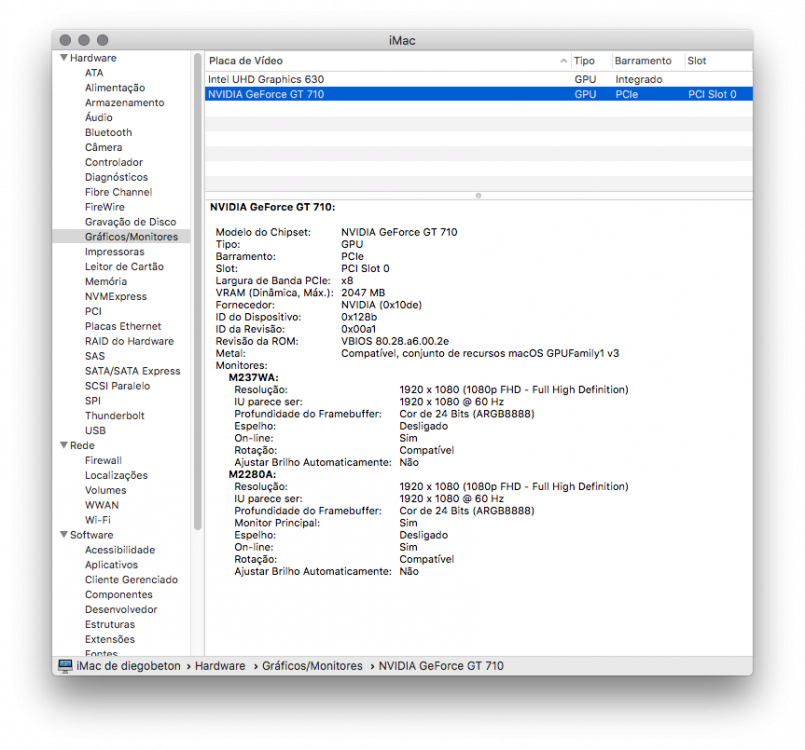Sort by the Placa de Vídeo column arrow
805x750 pixels.
[563, 61]
